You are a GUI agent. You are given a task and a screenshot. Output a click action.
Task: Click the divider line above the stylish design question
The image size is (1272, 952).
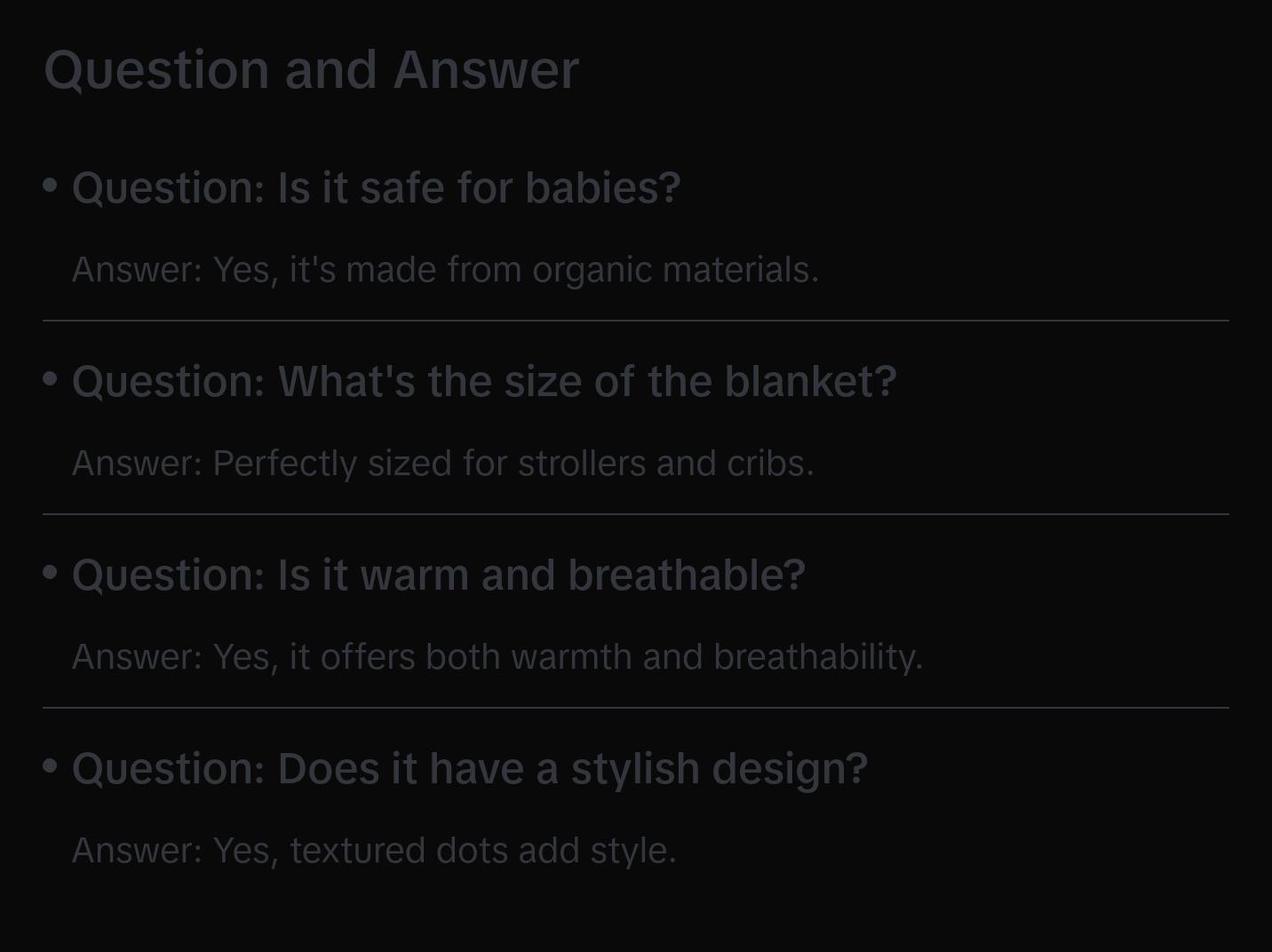[636, 708]
